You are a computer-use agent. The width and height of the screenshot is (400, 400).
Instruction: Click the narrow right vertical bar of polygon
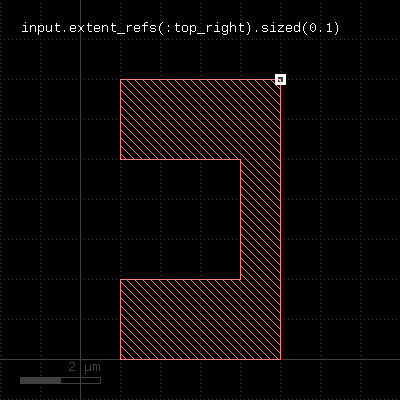(x=261, y=219)
